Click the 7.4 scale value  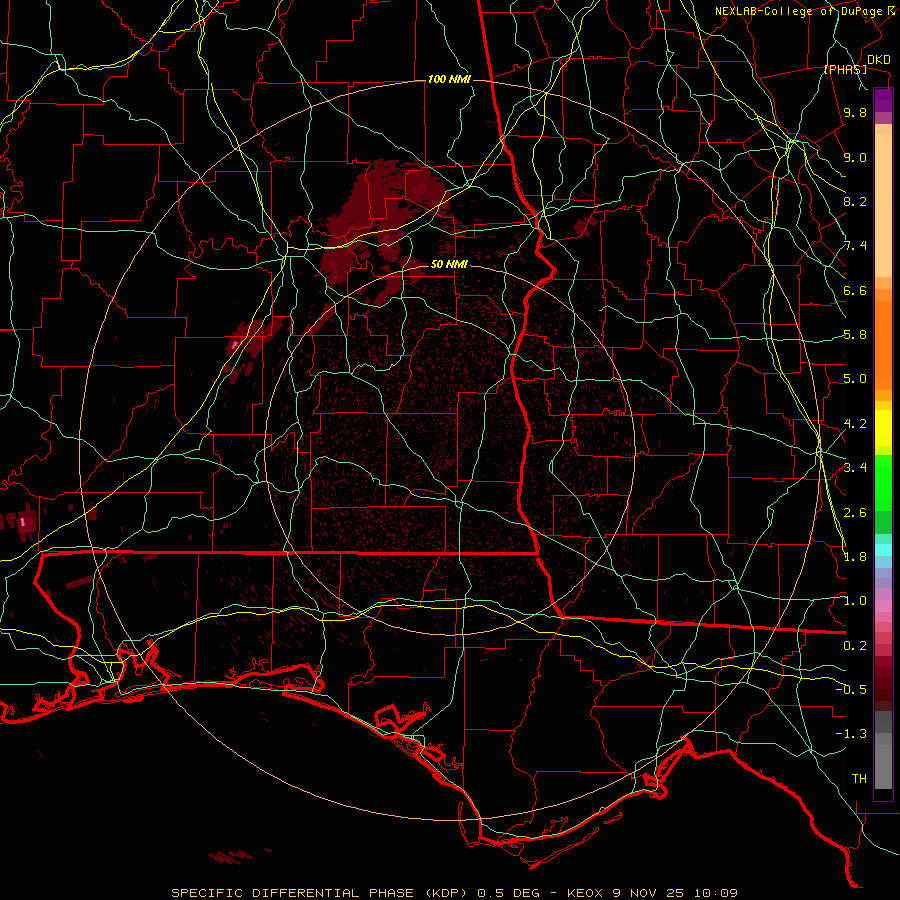click(x=855, y=246)
